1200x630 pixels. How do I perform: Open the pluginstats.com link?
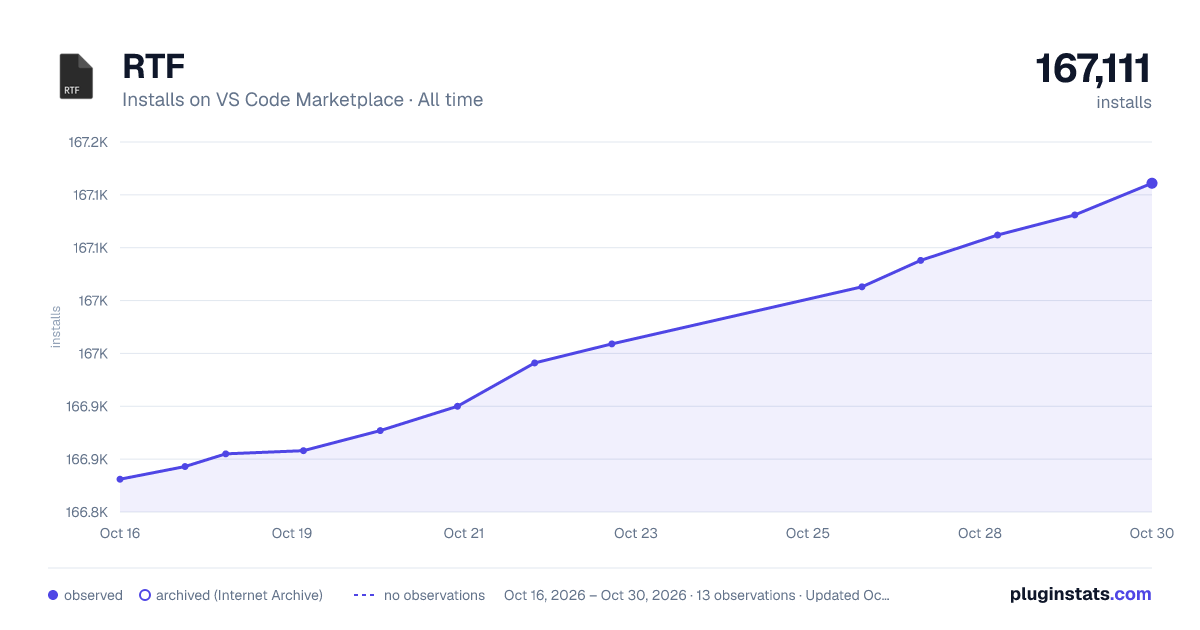click(x=1081, y=594)
